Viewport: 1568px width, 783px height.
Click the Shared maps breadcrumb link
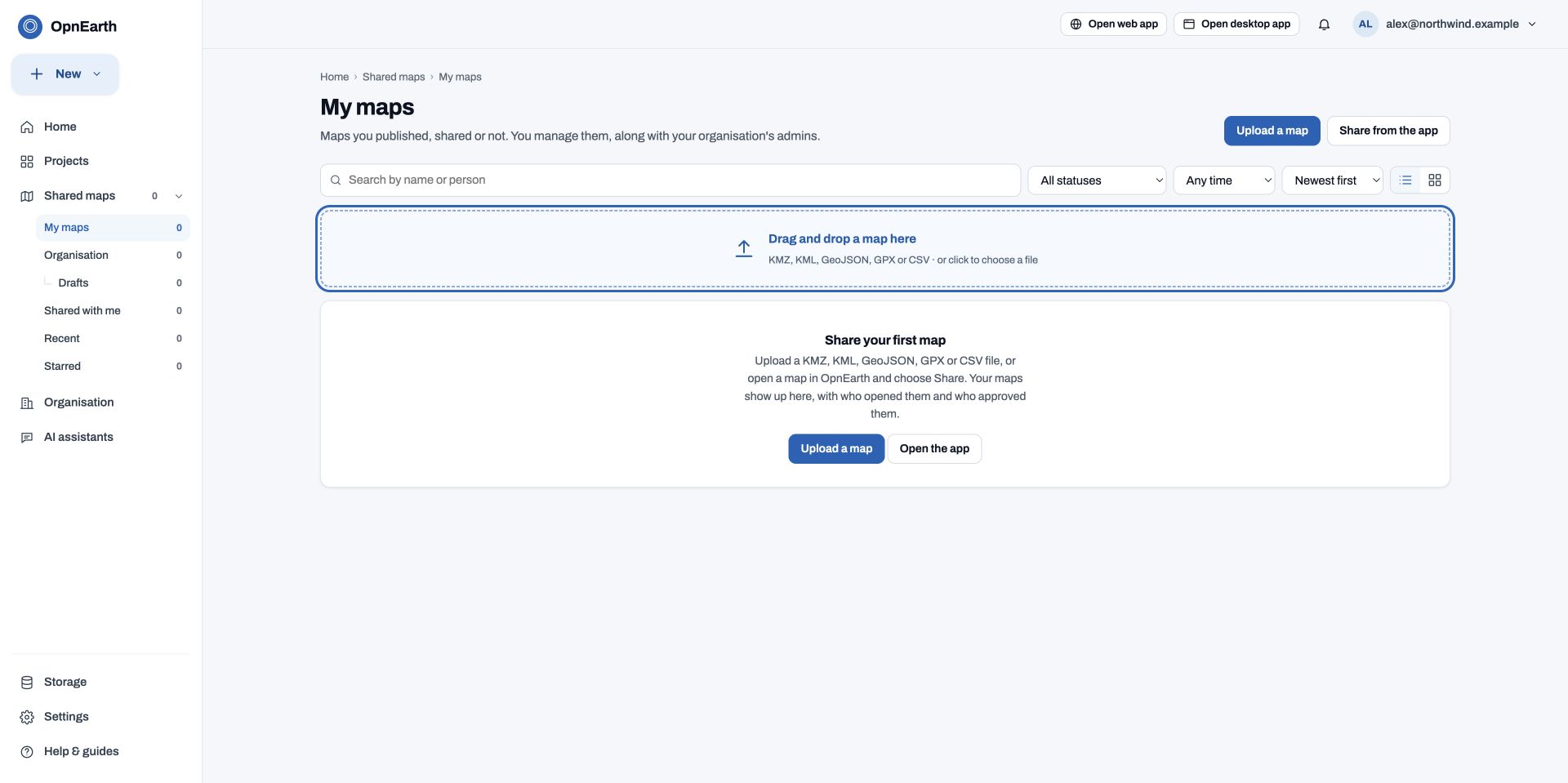pos(394,78)
